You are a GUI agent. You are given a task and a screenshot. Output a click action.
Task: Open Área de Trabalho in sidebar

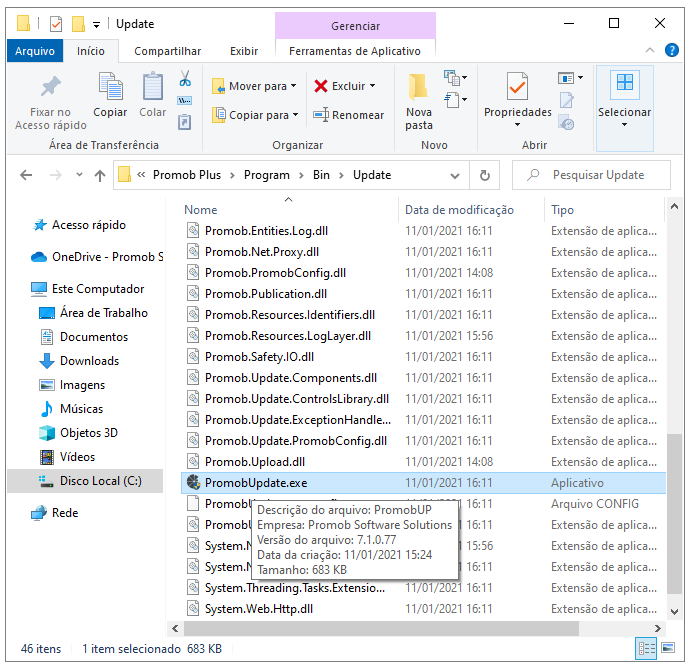[93, 313]
